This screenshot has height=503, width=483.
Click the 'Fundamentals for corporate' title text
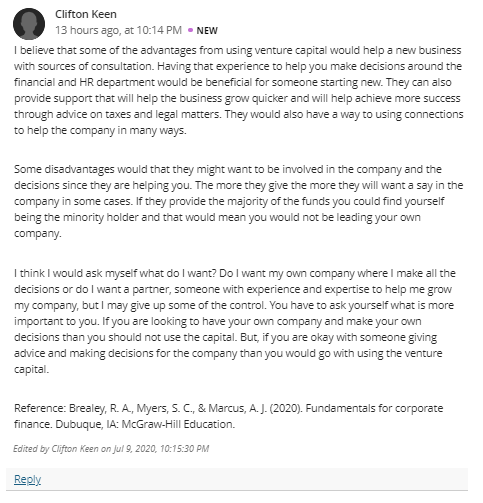click(x=374, y=408)
